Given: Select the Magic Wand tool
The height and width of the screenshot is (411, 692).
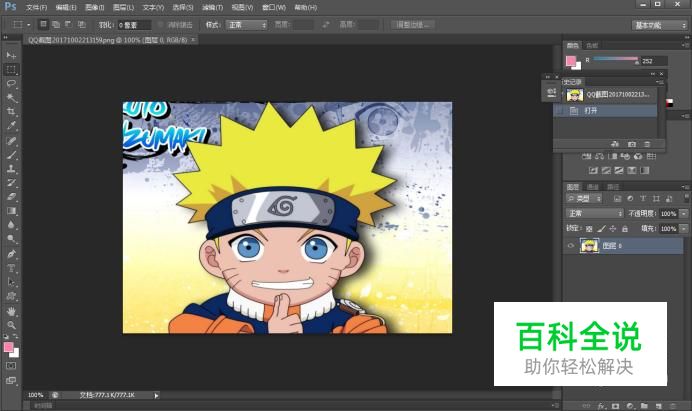Looking at the screenshot, I should (x=11, y=98).
